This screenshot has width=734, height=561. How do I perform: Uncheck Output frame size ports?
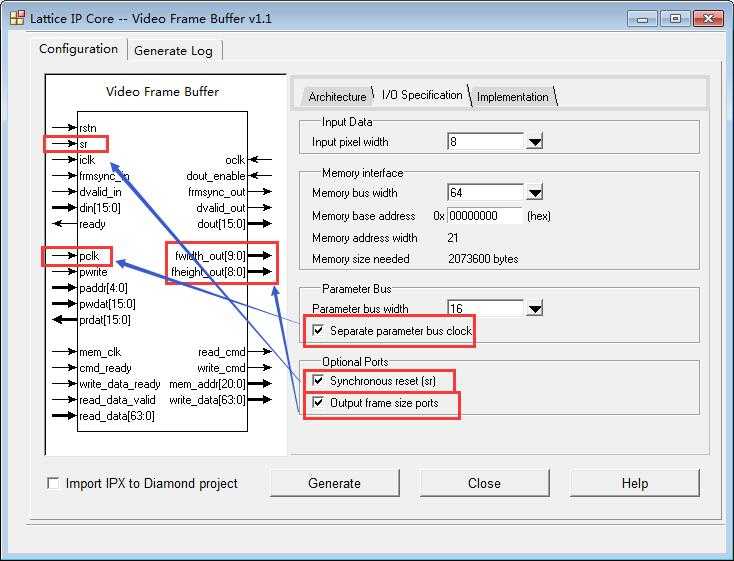318,402
